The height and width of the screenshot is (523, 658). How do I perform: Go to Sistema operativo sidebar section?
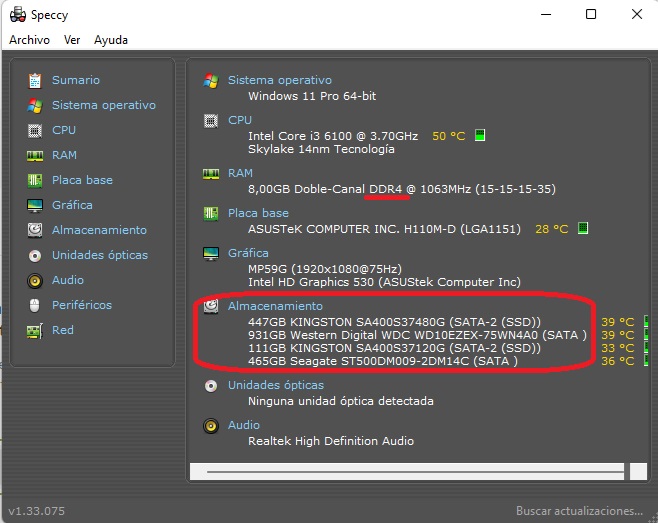click(104, 105)
